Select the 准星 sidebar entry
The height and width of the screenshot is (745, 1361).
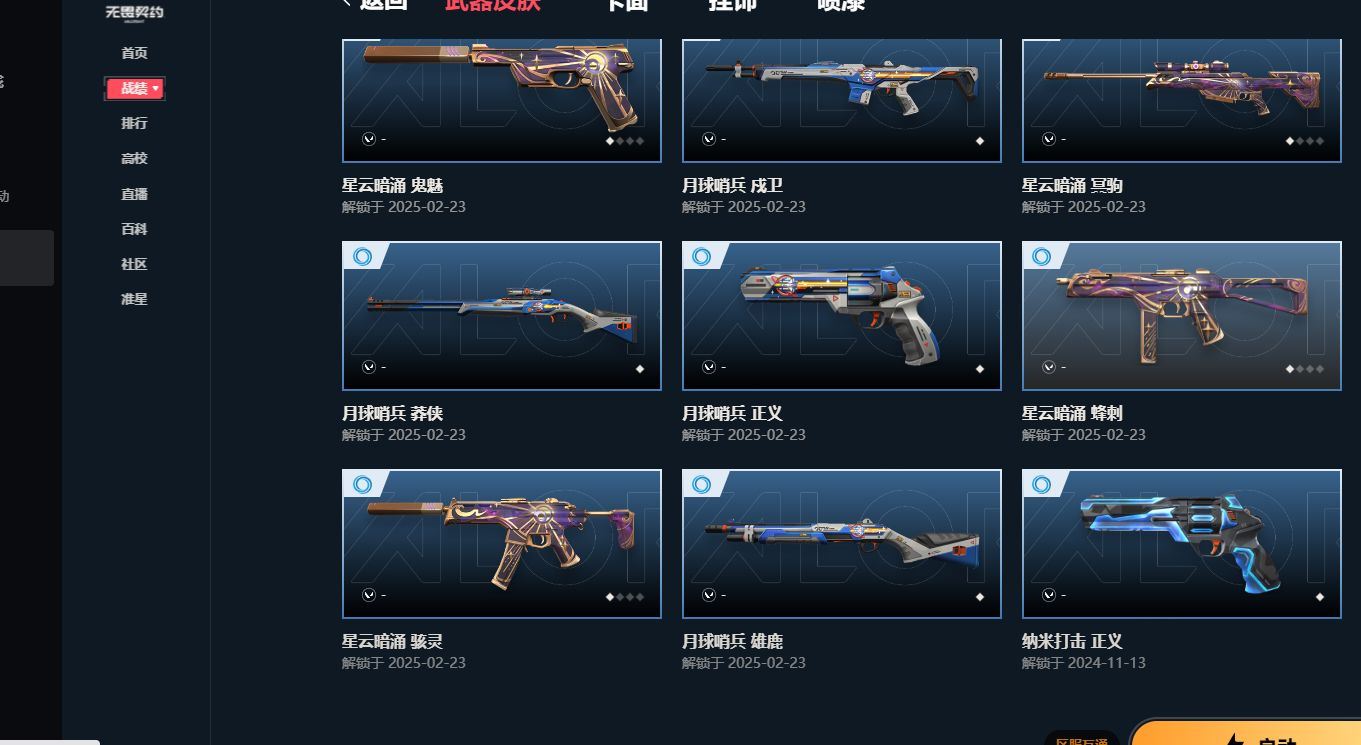coord(134,299)
